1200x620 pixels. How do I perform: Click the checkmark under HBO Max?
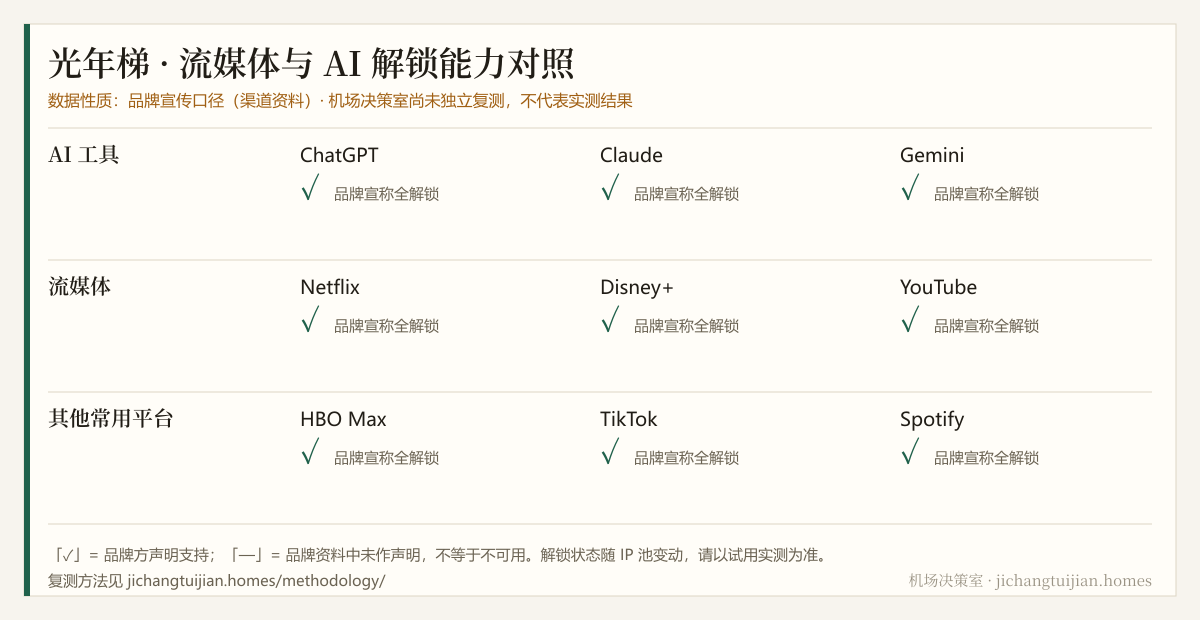coord(310,452)
